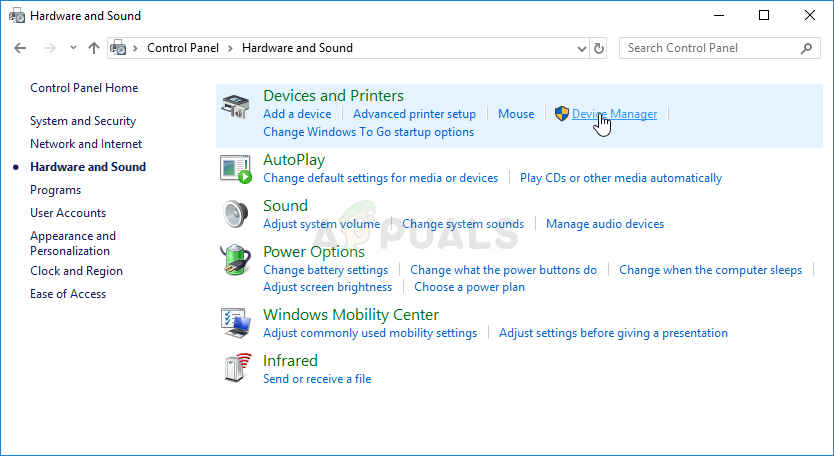Open the AutoPlay heading link

pos(294,160)
